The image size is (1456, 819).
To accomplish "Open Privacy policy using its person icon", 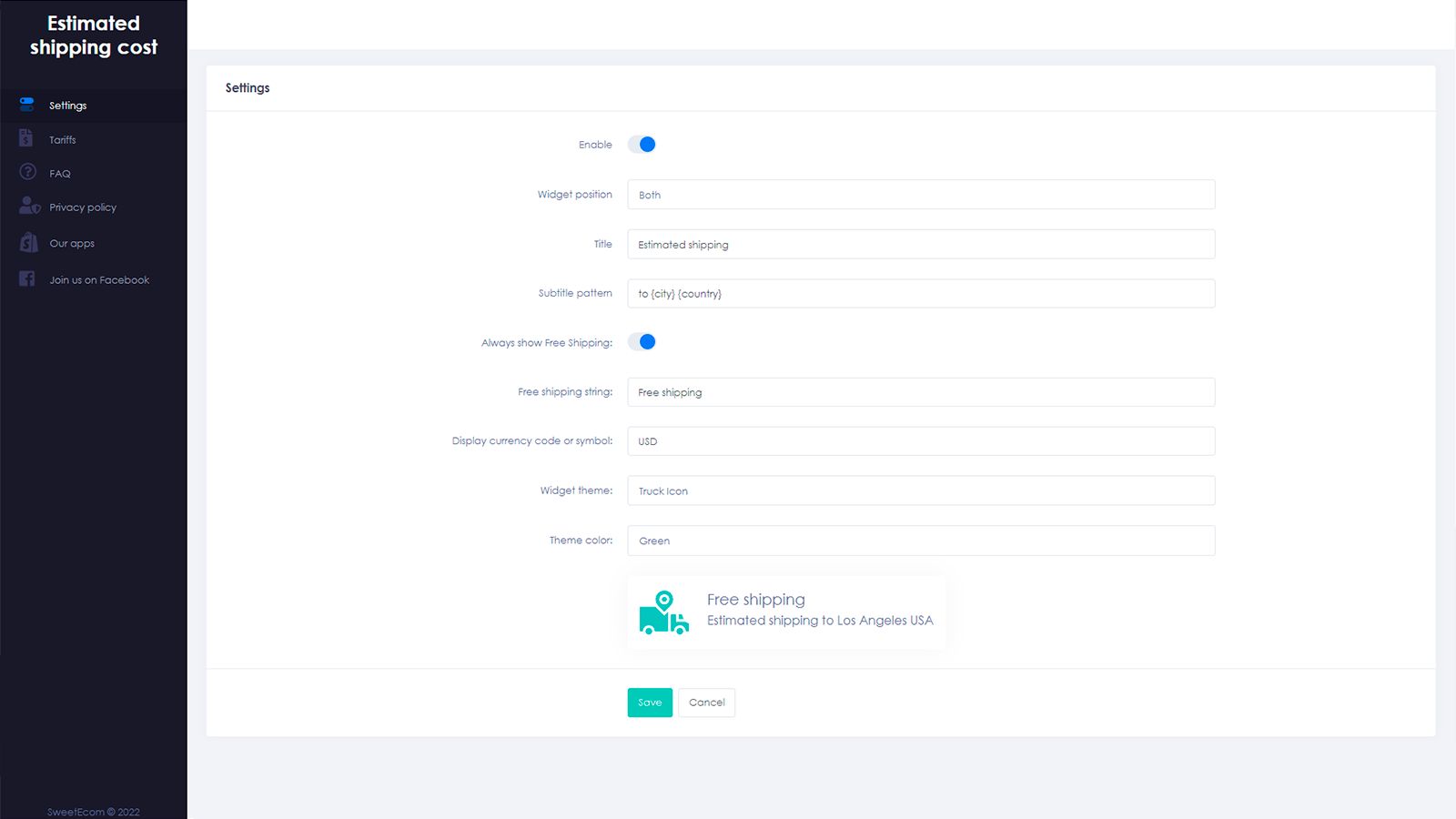I will (x=28, y=206).
